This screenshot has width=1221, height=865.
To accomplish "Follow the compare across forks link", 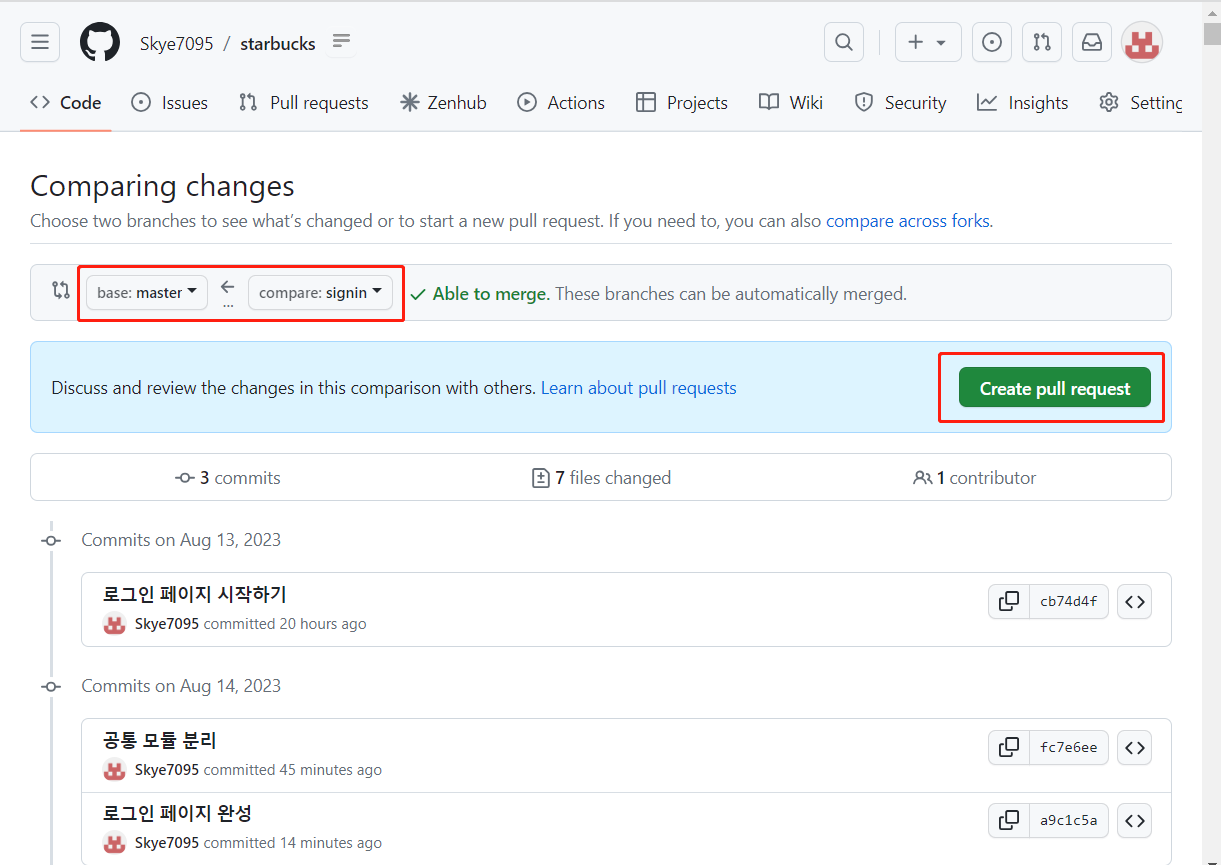I will pos(908,221).
